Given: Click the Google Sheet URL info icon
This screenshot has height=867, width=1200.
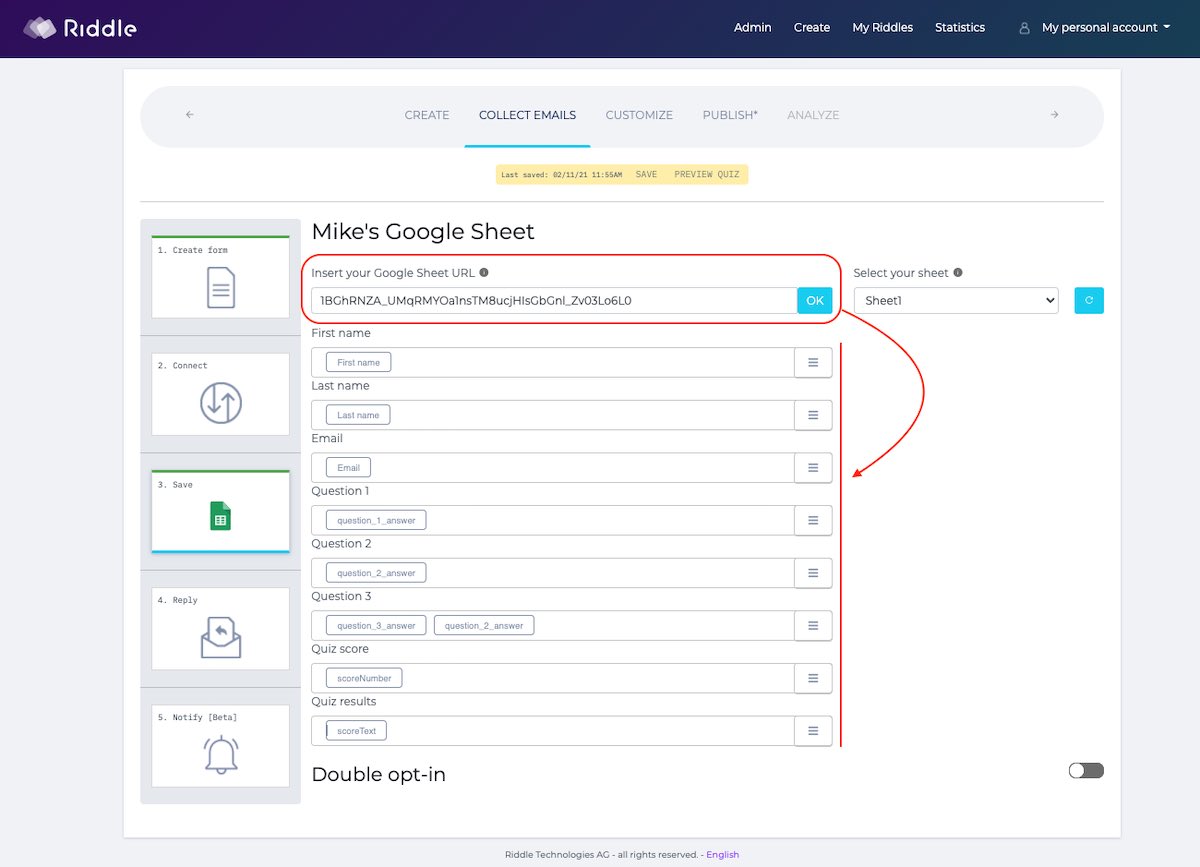Looking at the screenshot, I should pyautogui.click(x=484, y=272).
